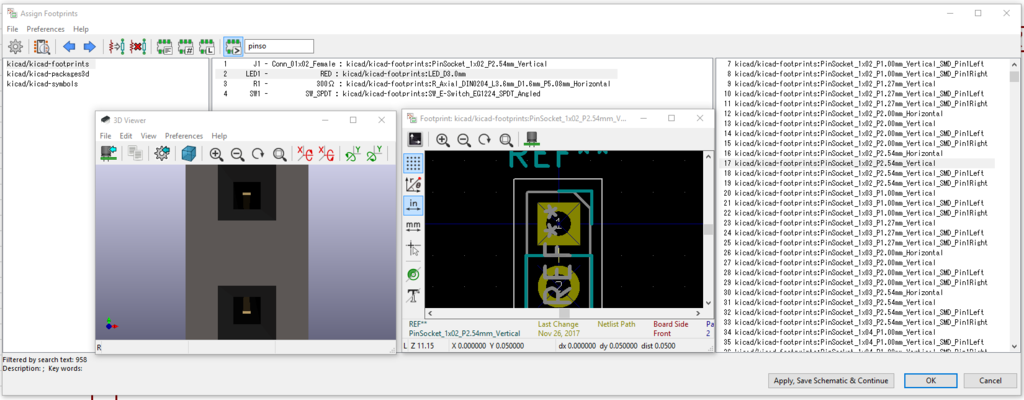Reload board icon in 3D Viewer toolbar

pos(108,154)
